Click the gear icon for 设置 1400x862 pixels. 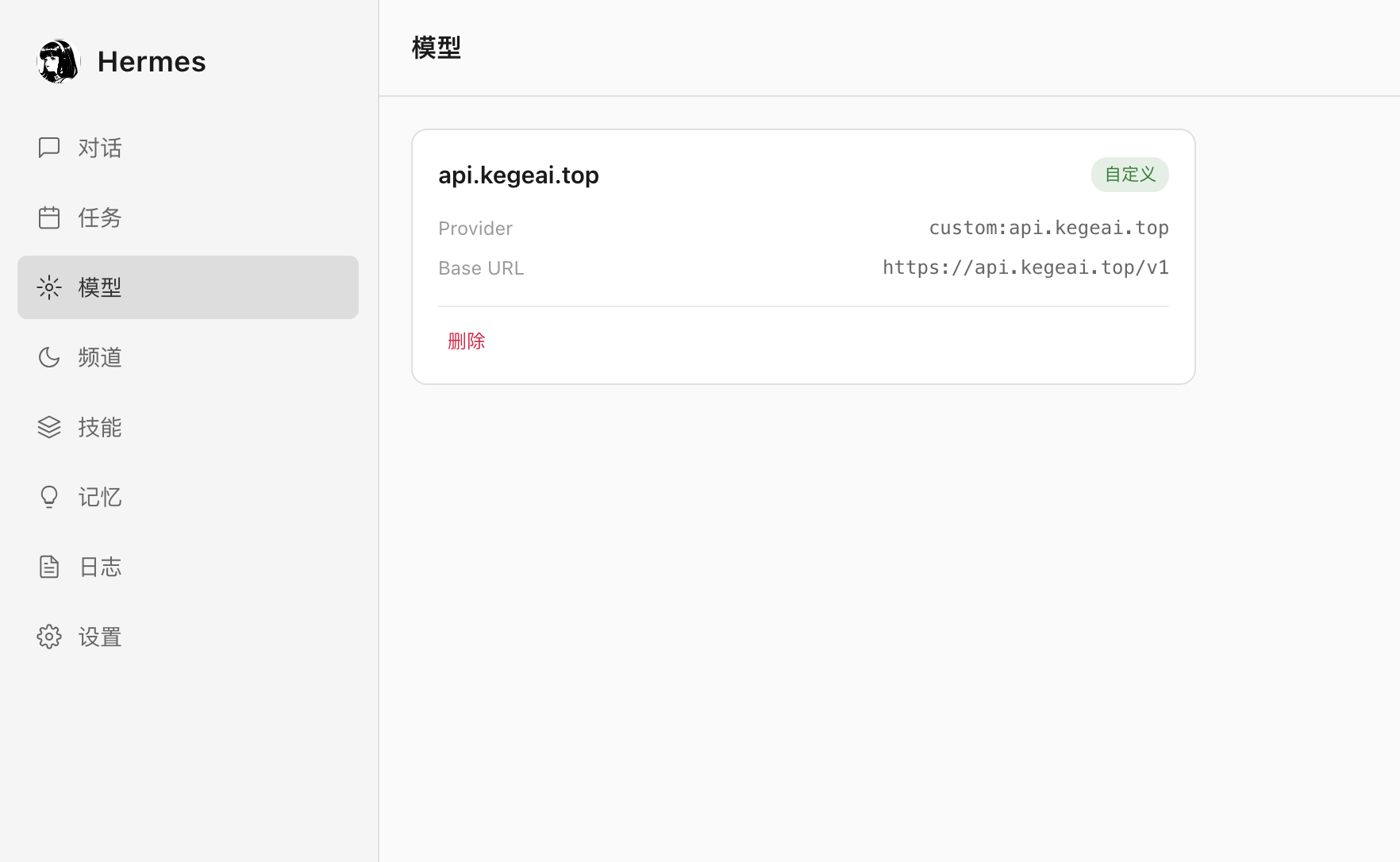tap(49, 637)
